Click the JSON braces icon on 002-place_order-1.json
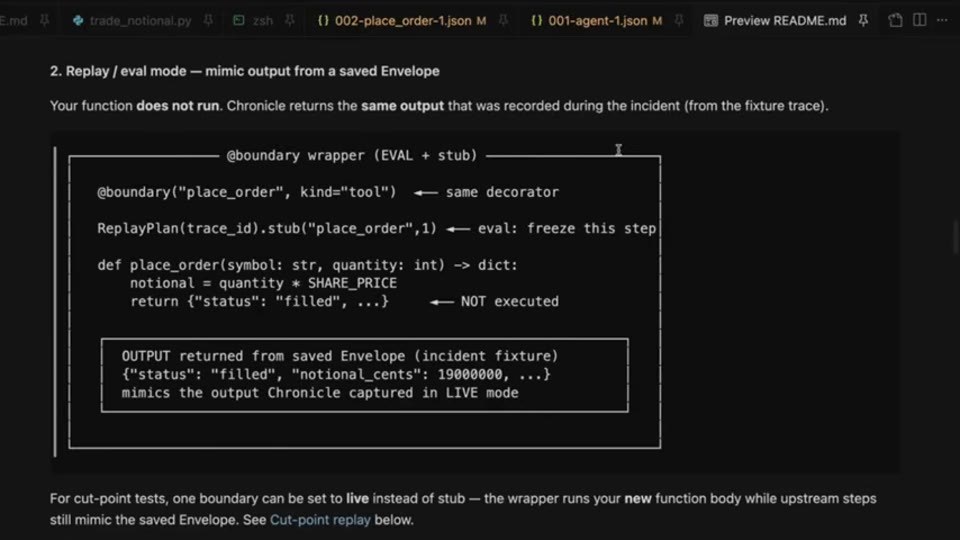This screenshot has height=540, width=960. [323, 21]
